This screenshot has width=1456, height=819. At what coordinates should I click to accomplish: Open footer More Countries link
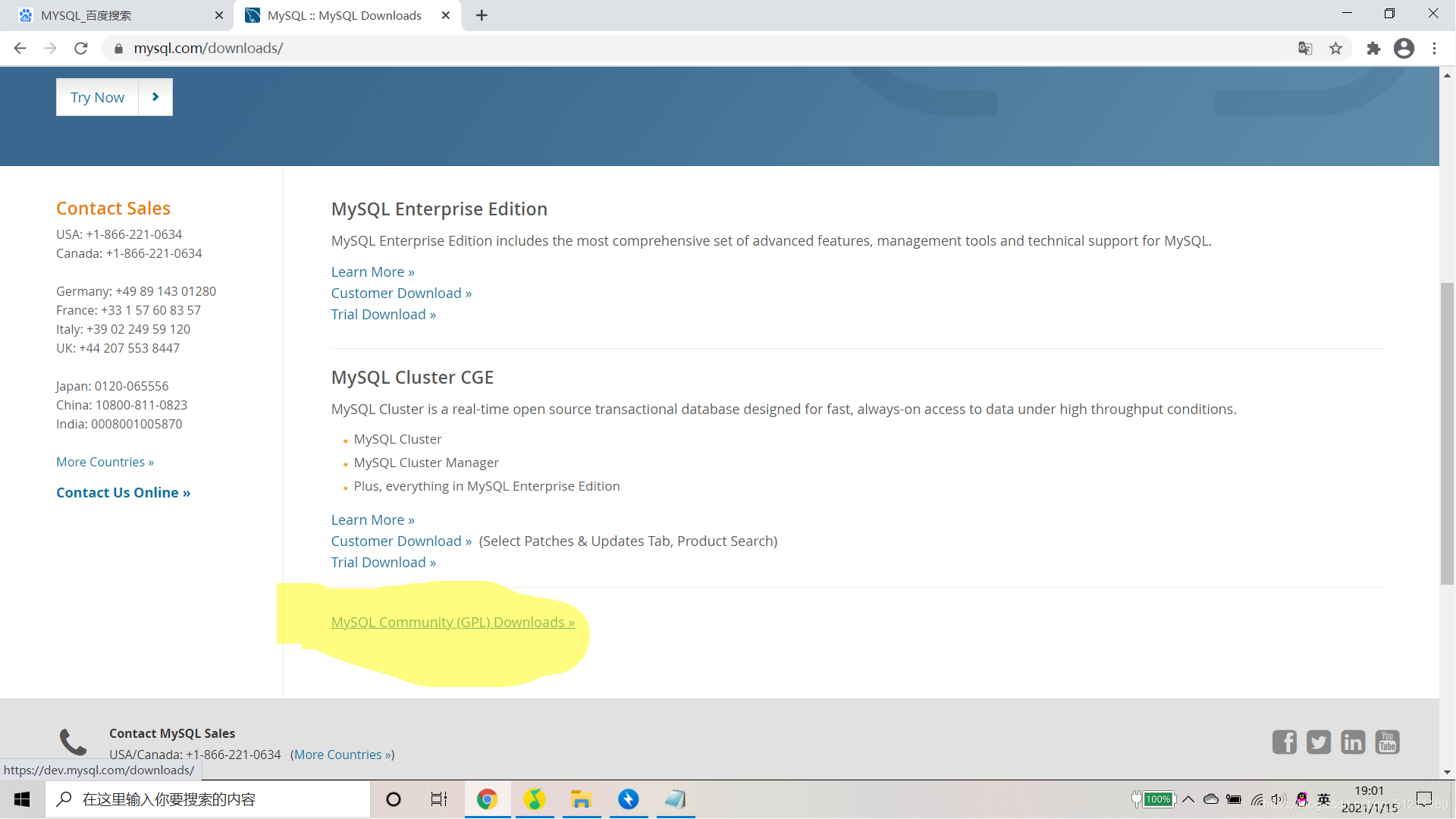pos(343,755)
